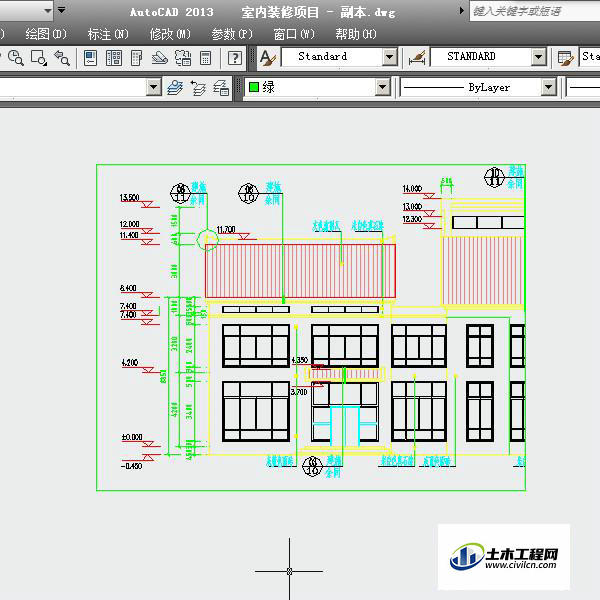Select the -0.450 elevation label
600x600 pixels.
click(x=131, y=466)
